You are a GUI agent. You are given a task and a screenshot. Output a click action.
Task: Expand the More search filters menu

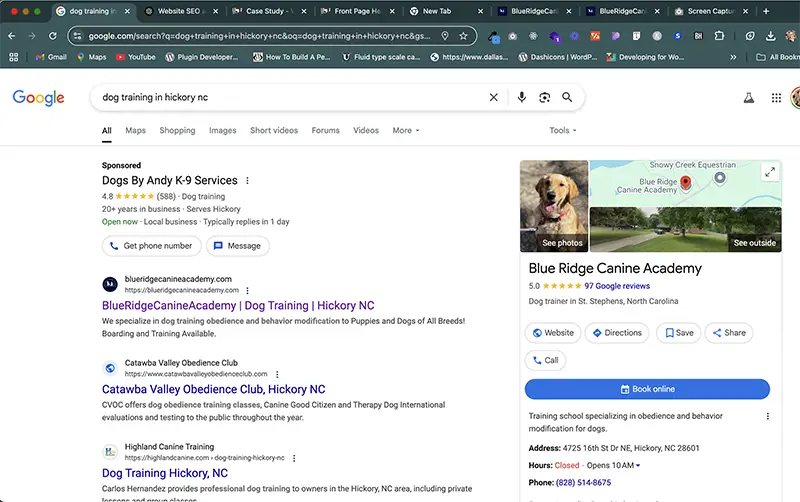405,130
